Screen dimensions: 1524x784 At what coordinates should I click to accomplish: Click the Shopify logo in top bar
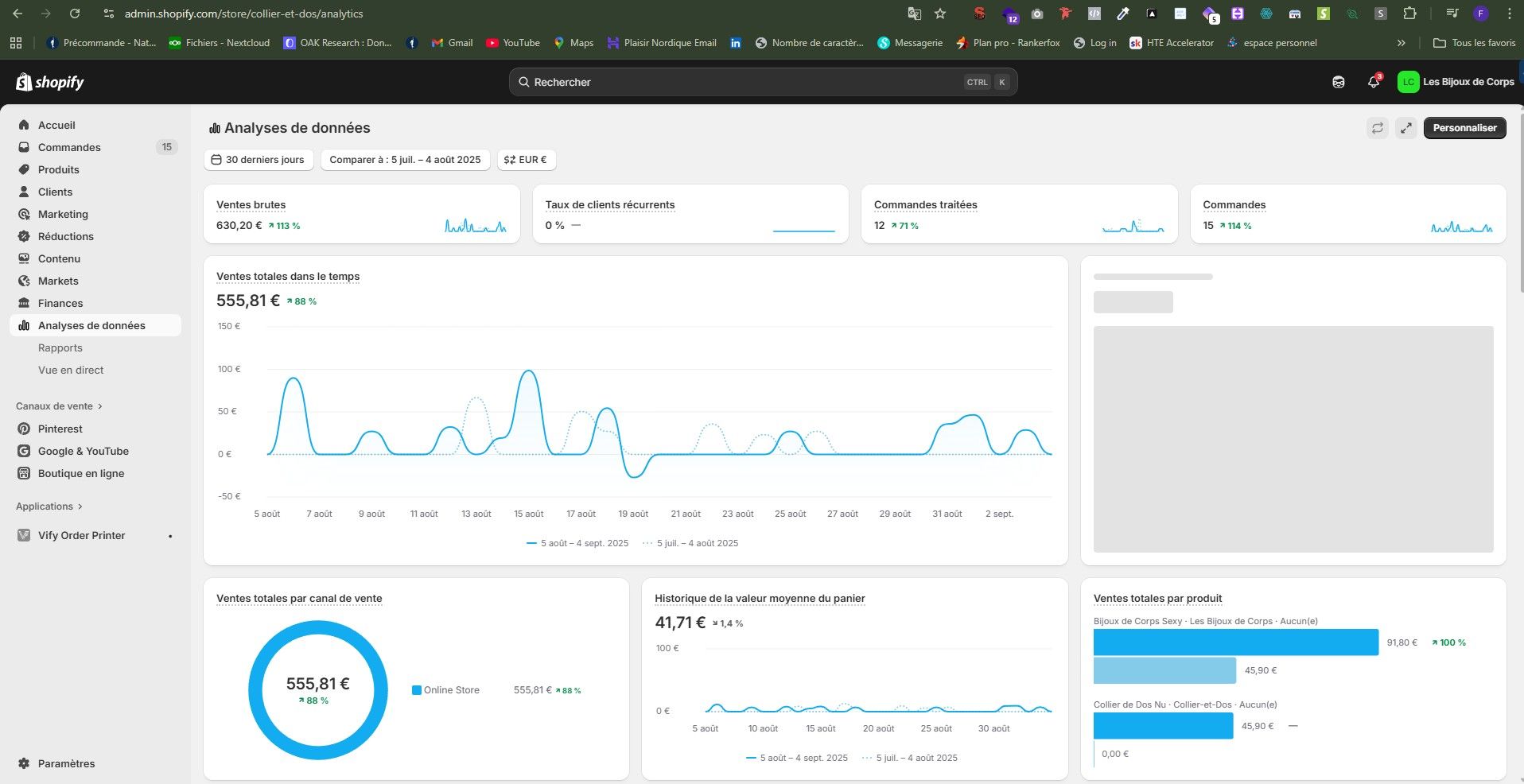[50, 82]
